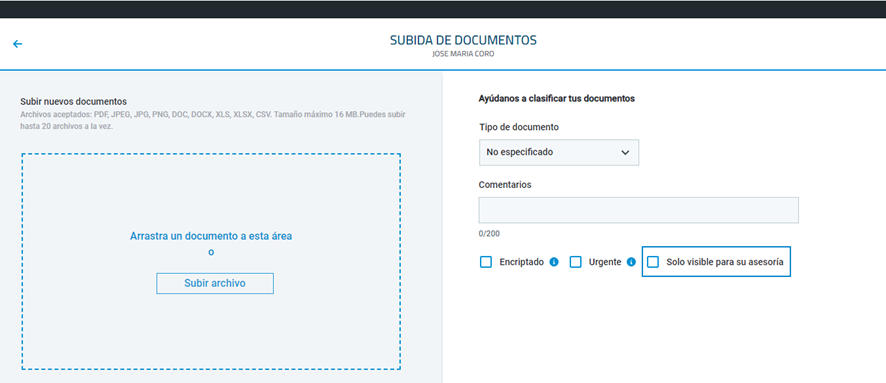Show info about the Urgente option

pos(631,262)
